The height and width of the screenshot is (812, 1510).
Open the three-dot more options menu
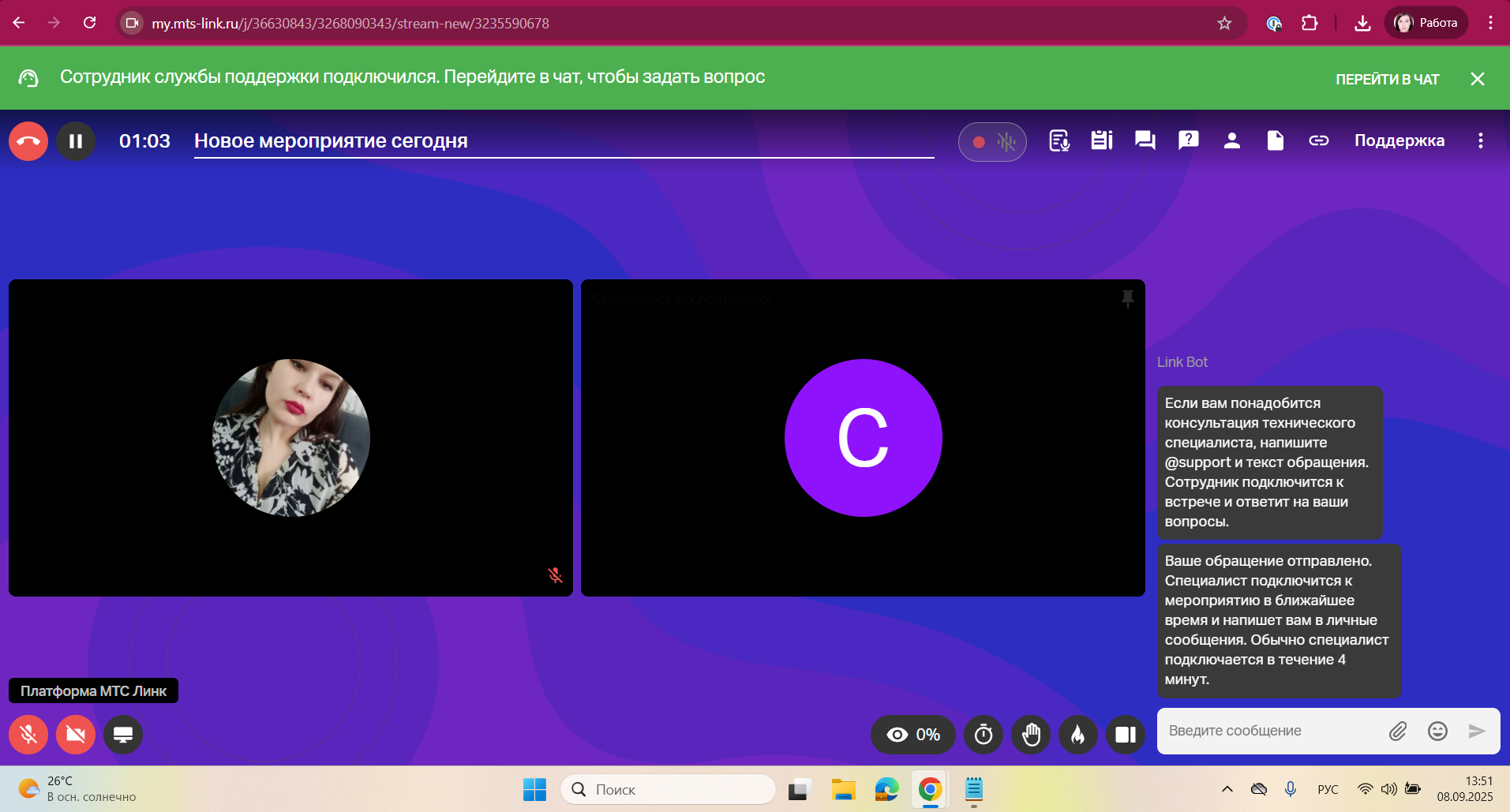tap(1480, 140)
